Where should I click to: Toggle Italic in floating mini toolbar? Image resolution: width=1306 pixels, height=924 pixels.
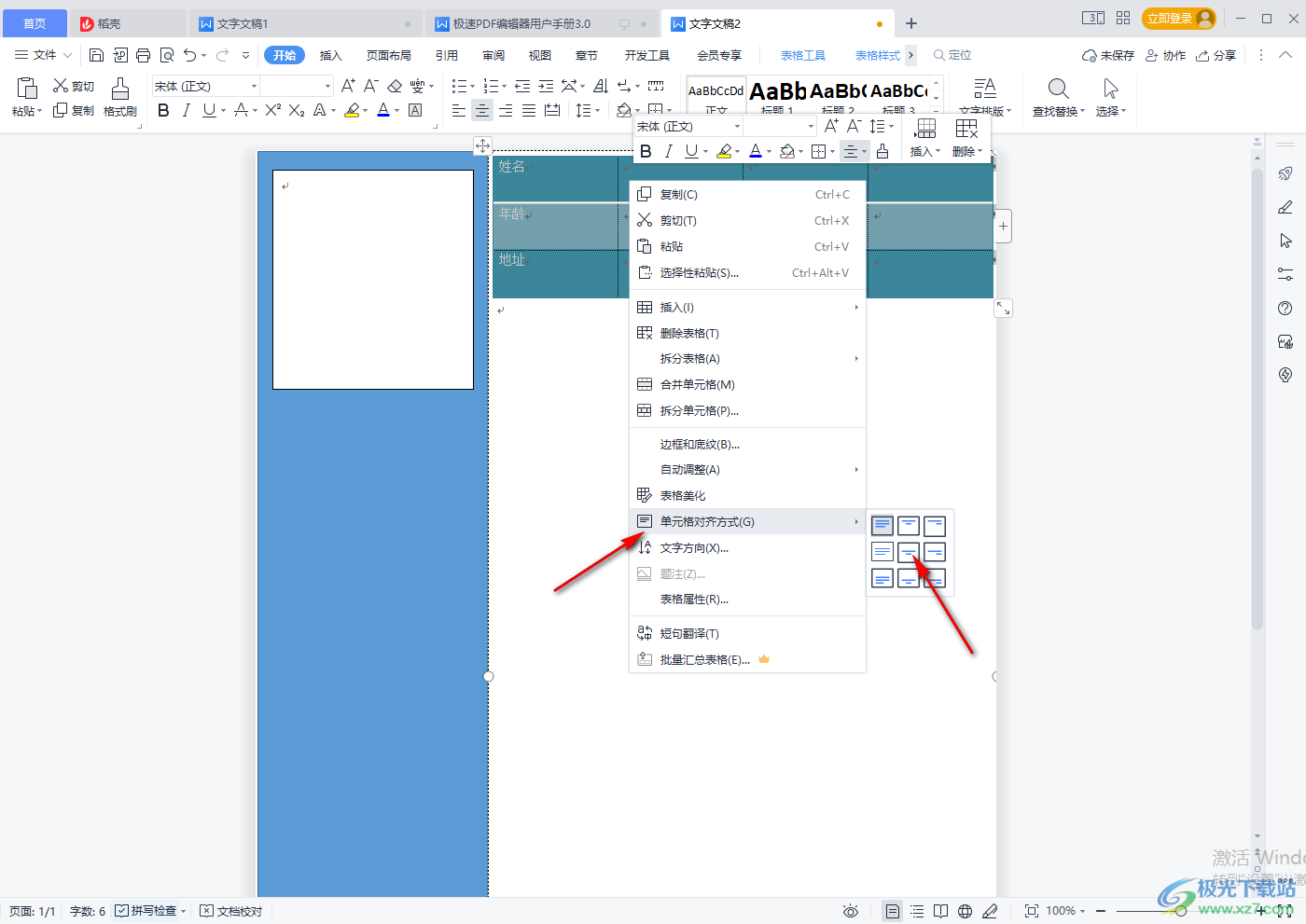(668, 151)
